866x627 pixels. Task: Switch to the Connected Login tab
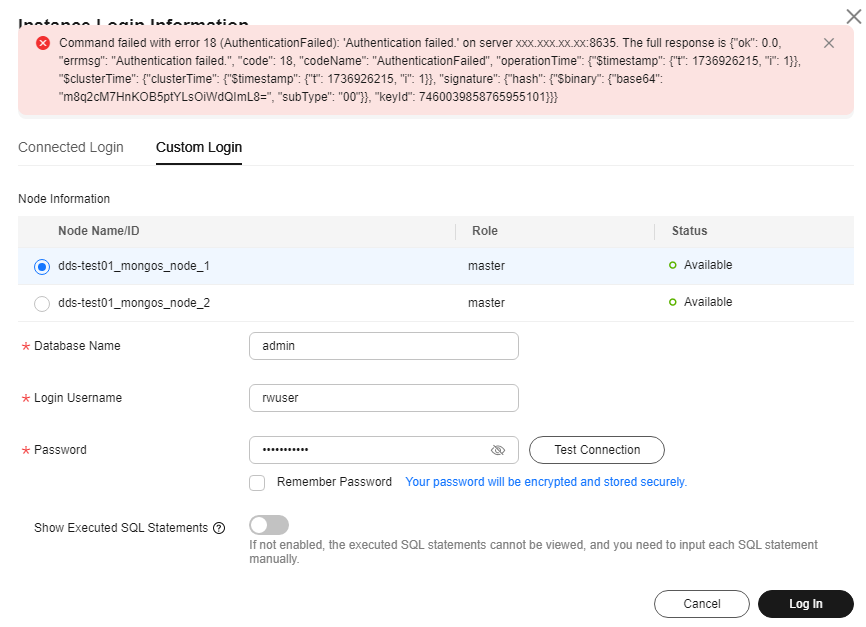point(71,147)
